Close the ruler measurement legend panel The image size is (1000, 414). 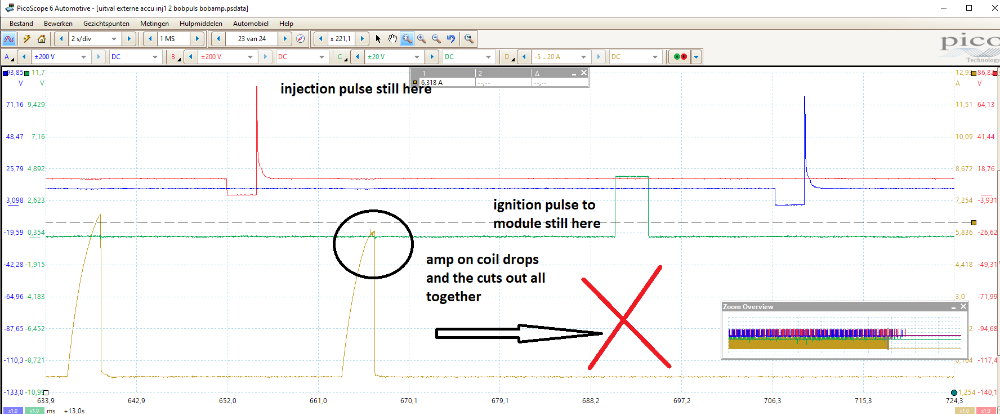click(585, 74)
